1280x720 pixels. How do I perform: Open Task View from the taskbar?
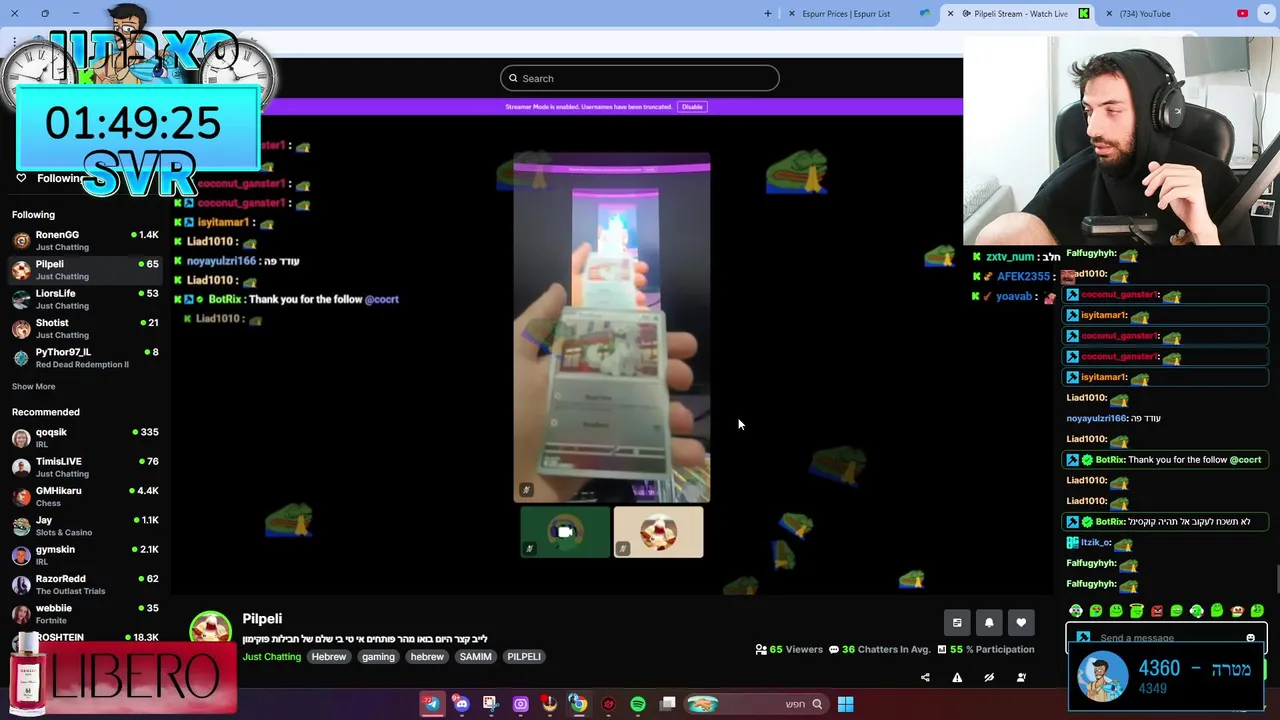(x=668, y=704)
